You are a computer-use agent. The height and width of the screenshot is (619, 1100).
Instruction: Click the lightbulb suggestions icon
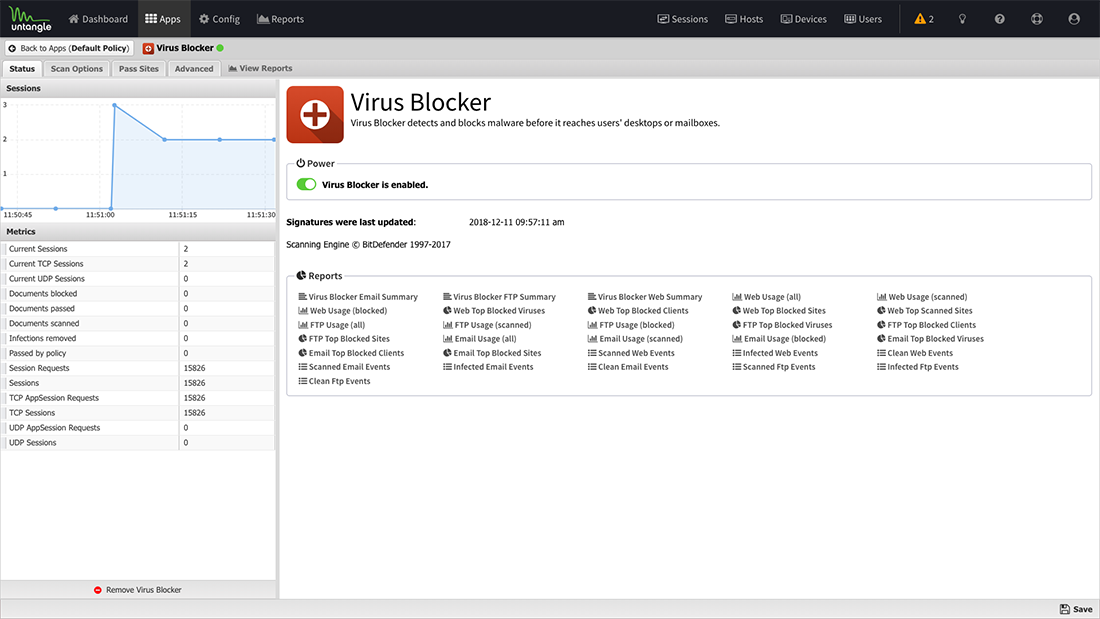962,19
